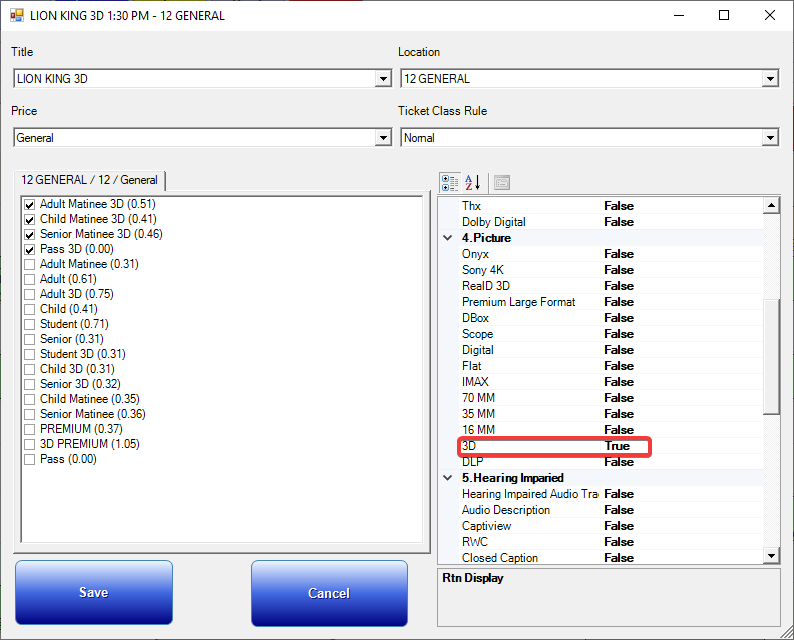This screenshot has height=640, width=794.
Task: Open the Location dropdown
Action: click(x=770, y=78)
